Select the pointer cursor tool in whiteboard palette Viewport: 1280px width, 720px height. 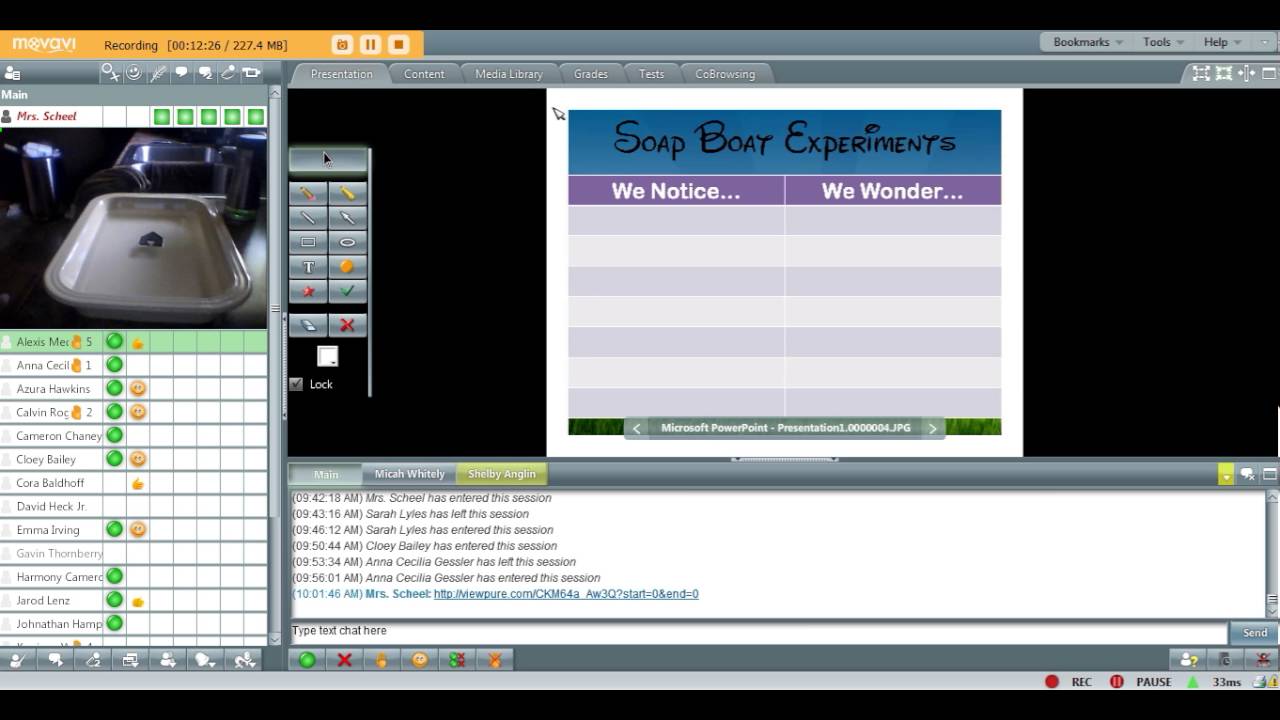(x=328, y=160)
